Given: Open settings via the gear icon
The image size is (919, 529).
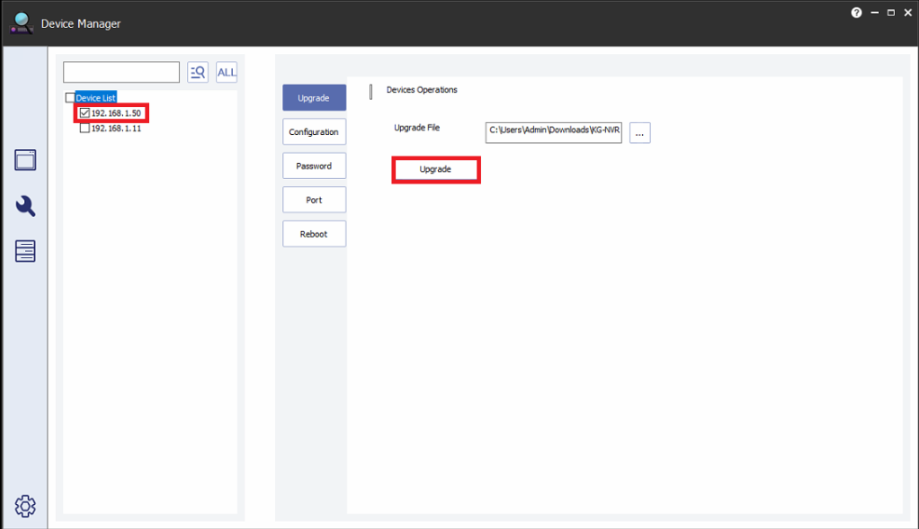Looking at the screenshot, I should (26, 504).
